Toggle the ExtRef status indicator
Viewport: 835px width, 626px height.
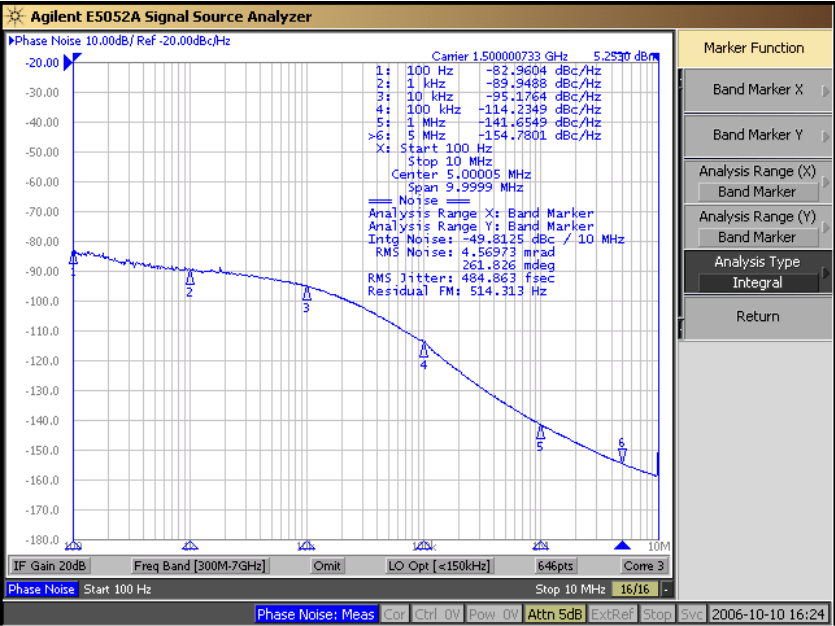612,614
